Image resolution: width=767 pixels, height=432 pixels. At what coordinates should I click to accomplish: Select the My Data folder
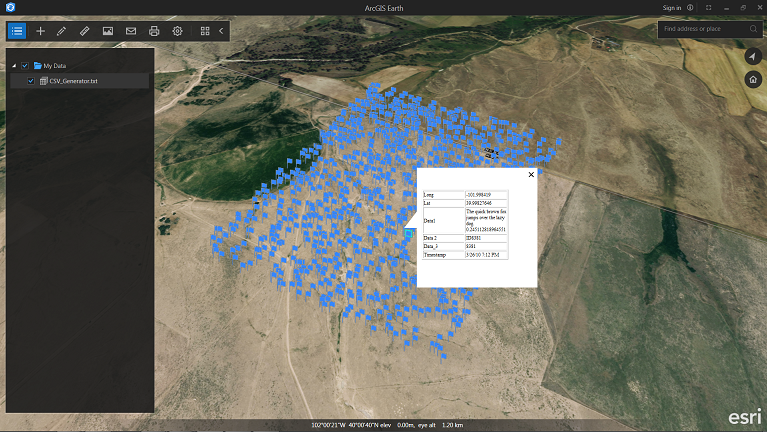coord(50,66)
